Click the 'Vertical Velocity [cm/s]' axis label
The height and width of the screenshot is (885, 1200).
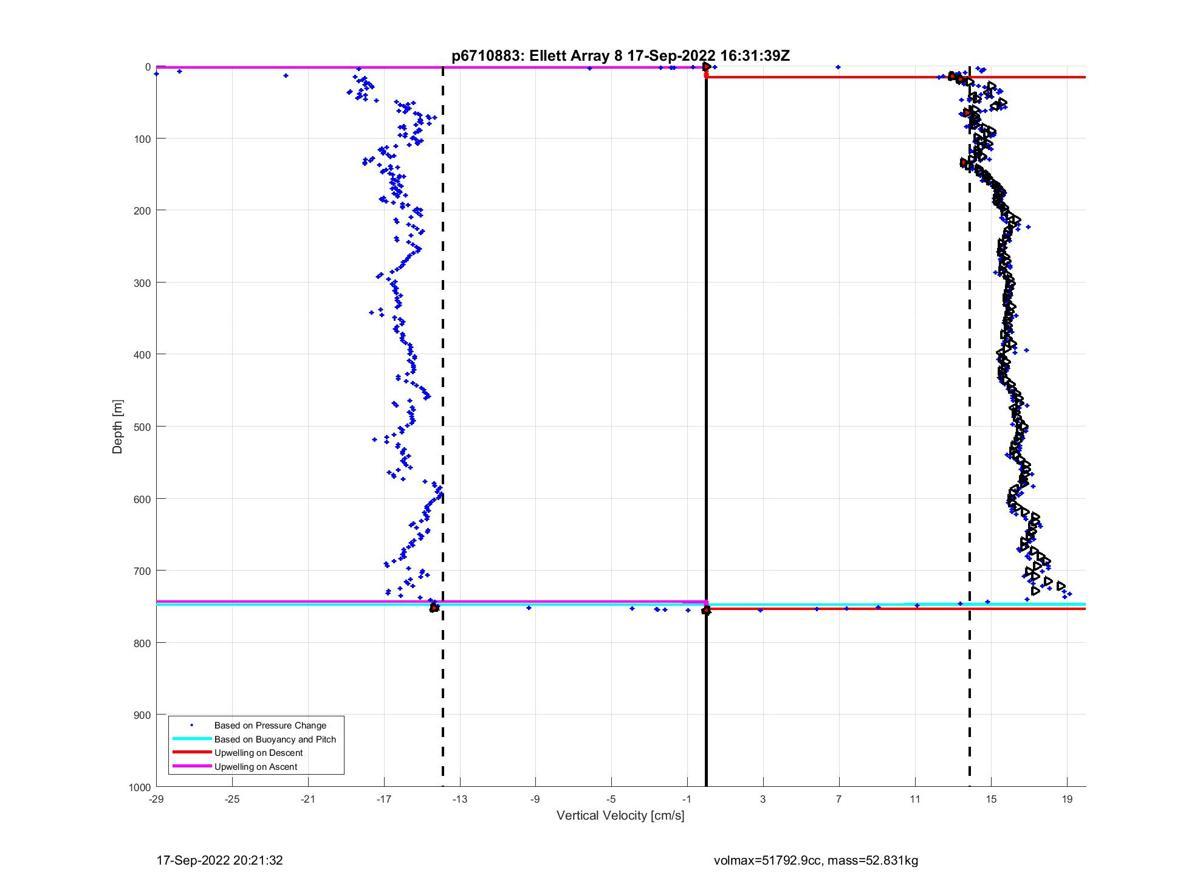coord(620,816)
